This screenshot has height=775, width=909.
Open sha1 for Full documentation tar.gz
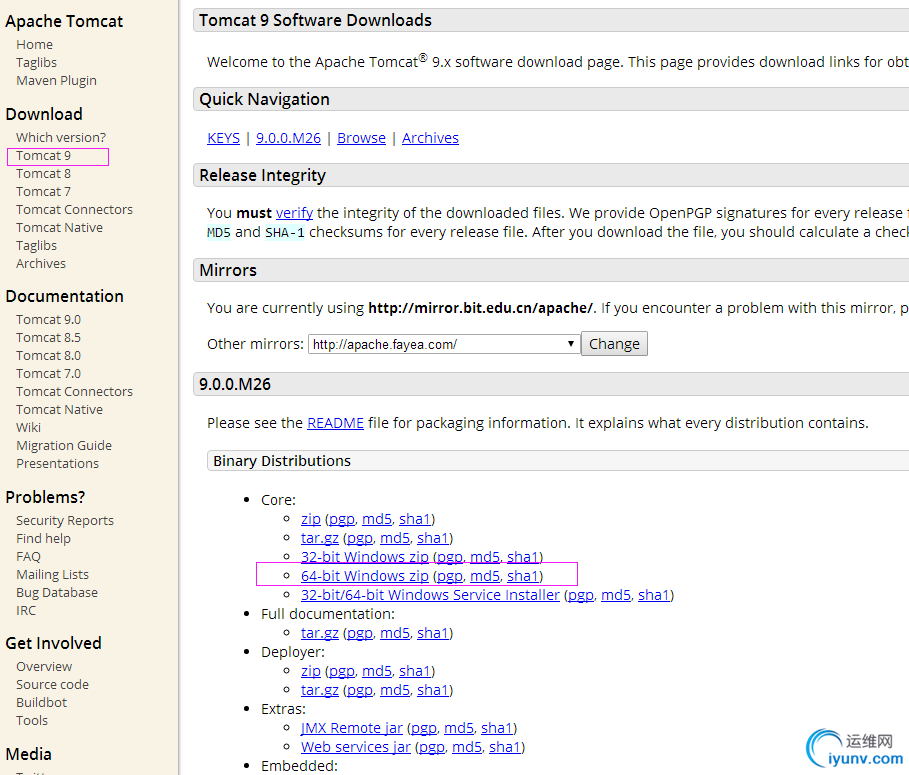[433, 633]
